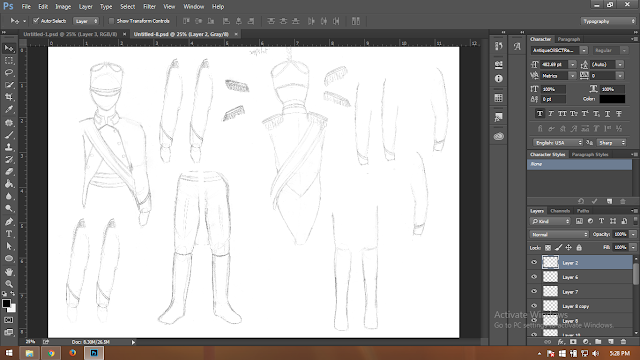This screenshot has width=640, height=360.
Task: Enable Show Transform Controls checkbox
Action: coord(111,21)
